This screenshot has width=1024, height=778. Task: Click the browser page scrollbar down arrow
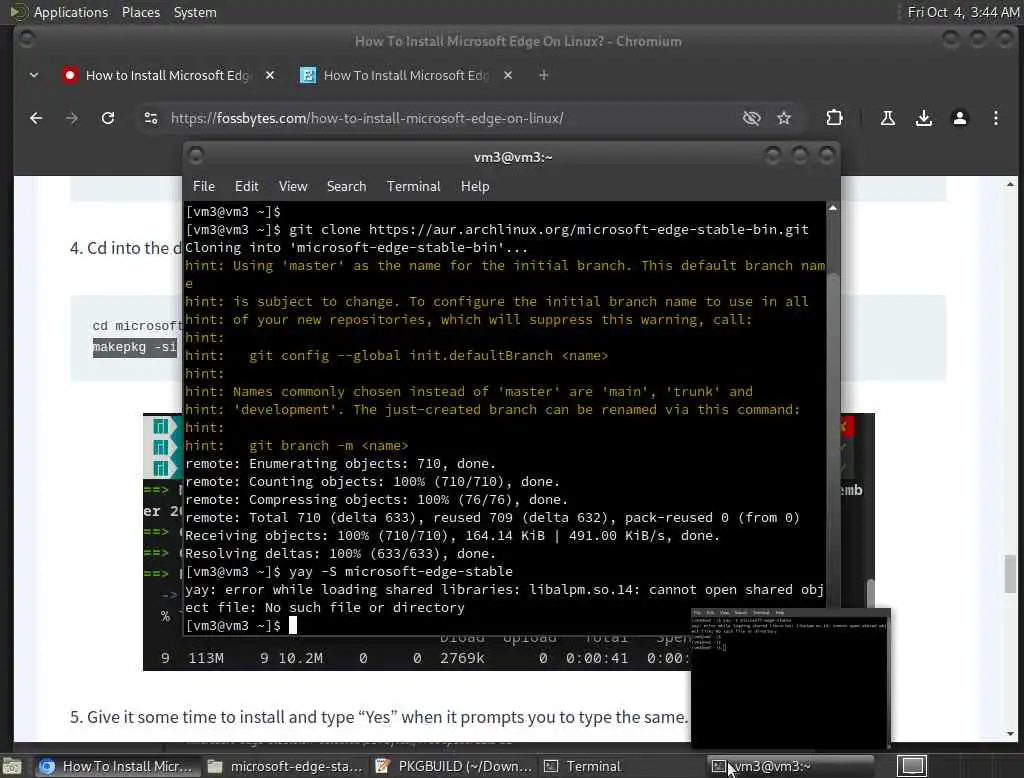click(1010, 734)
